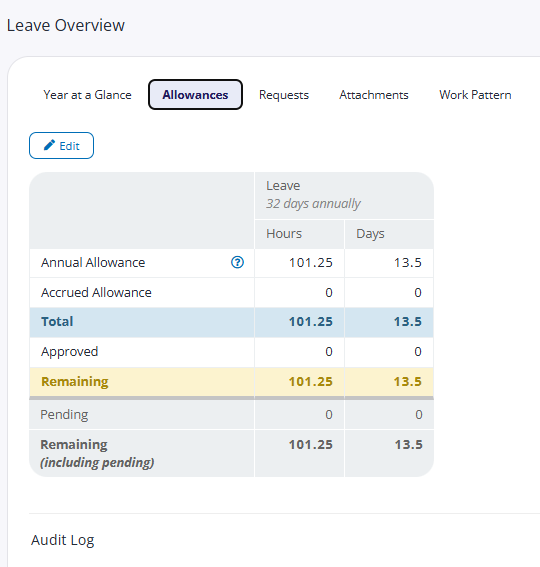This screenshot has width=540, height=567.
Task: Select the Allowances tab
Action: (195, 95)
